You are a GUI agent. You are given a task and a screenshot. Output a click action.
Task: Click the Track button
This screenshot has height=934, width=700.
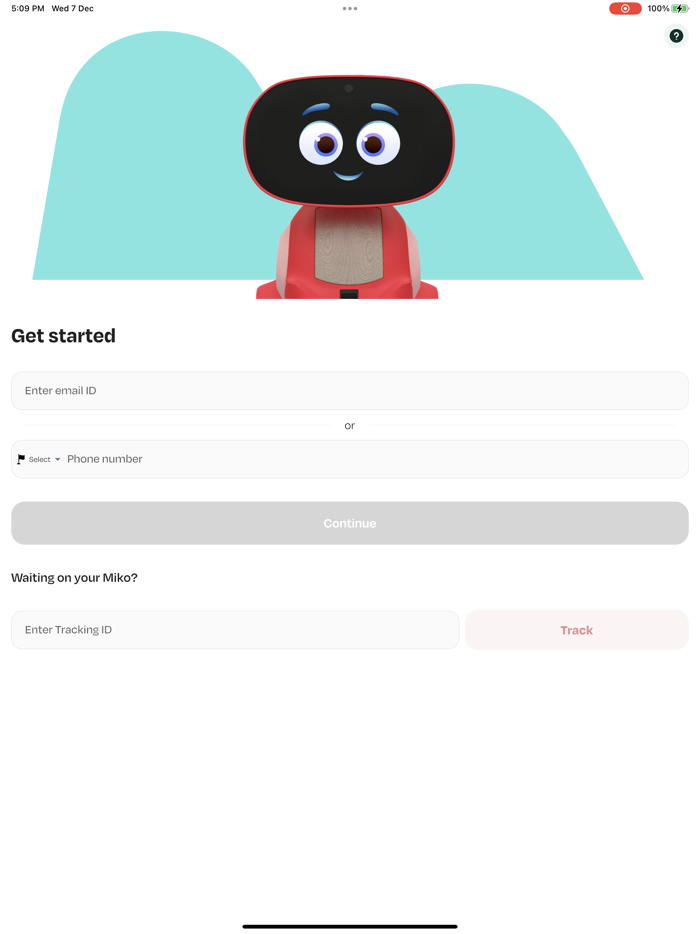click(x=577, y=630)
